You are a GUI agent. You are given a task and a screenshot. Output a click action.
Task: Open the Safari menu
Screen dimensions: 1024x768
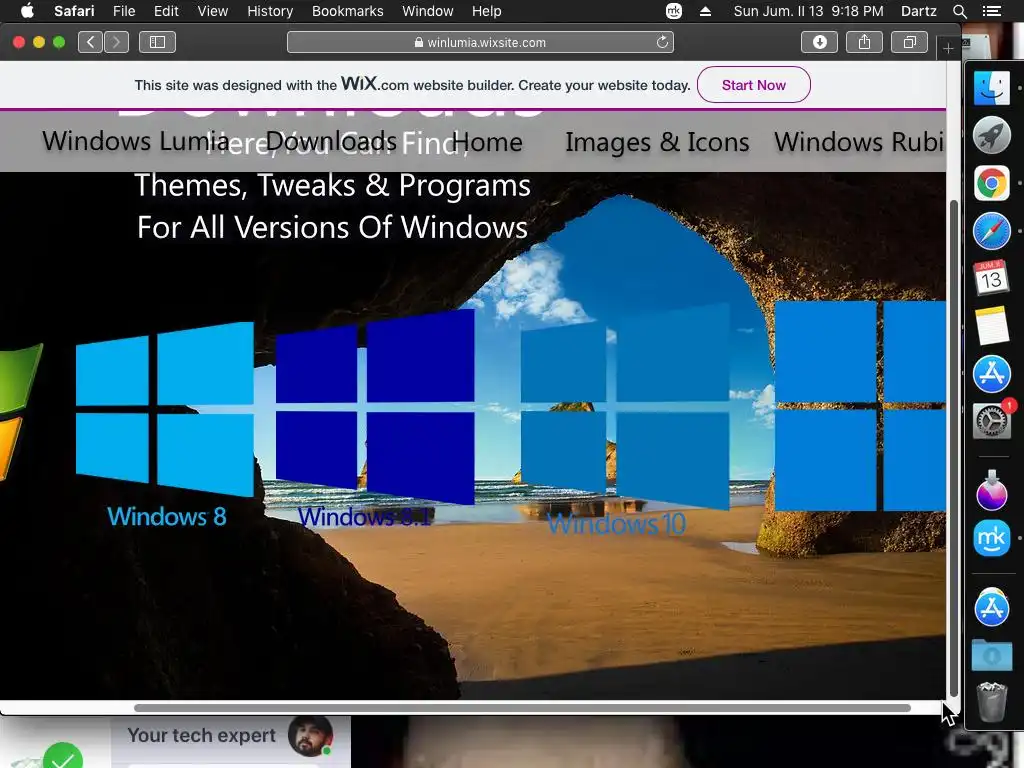click(x=74, y=11)
